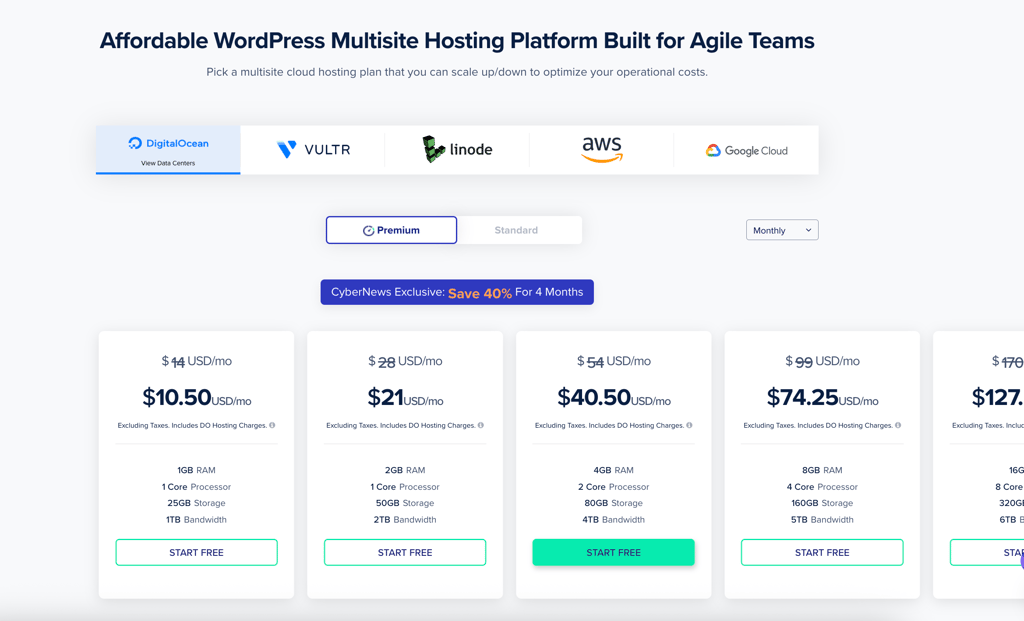Viewport: 1024px width, 621px height.
Task: Click the 'Pick a multisite cloud hosting plan' subtitle
Action: (x=457, y=72)
